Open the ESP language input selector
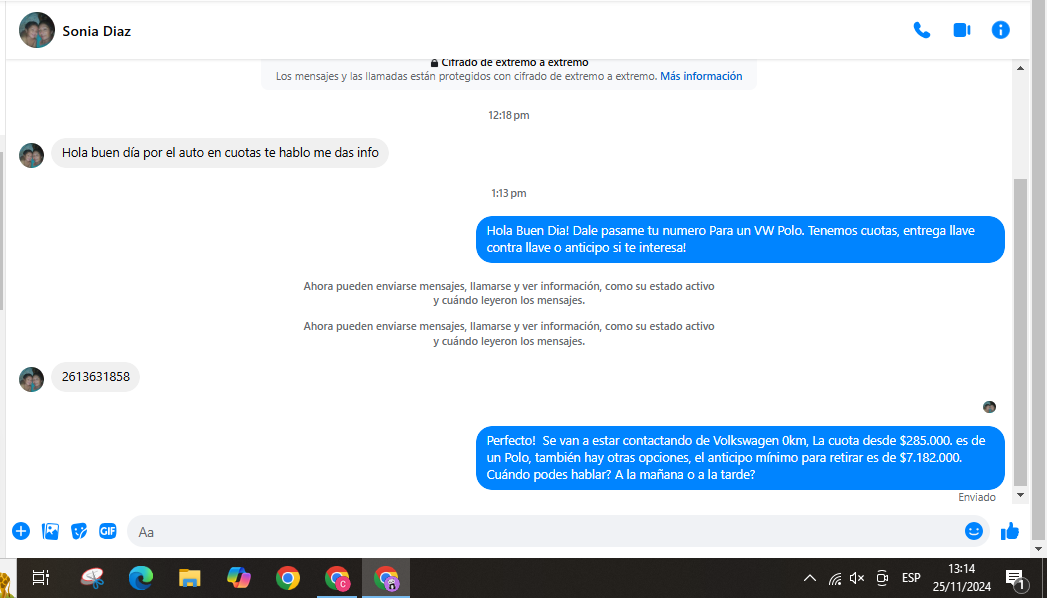Viewport: 1047px width, 598px height. [x=911, y=578]
